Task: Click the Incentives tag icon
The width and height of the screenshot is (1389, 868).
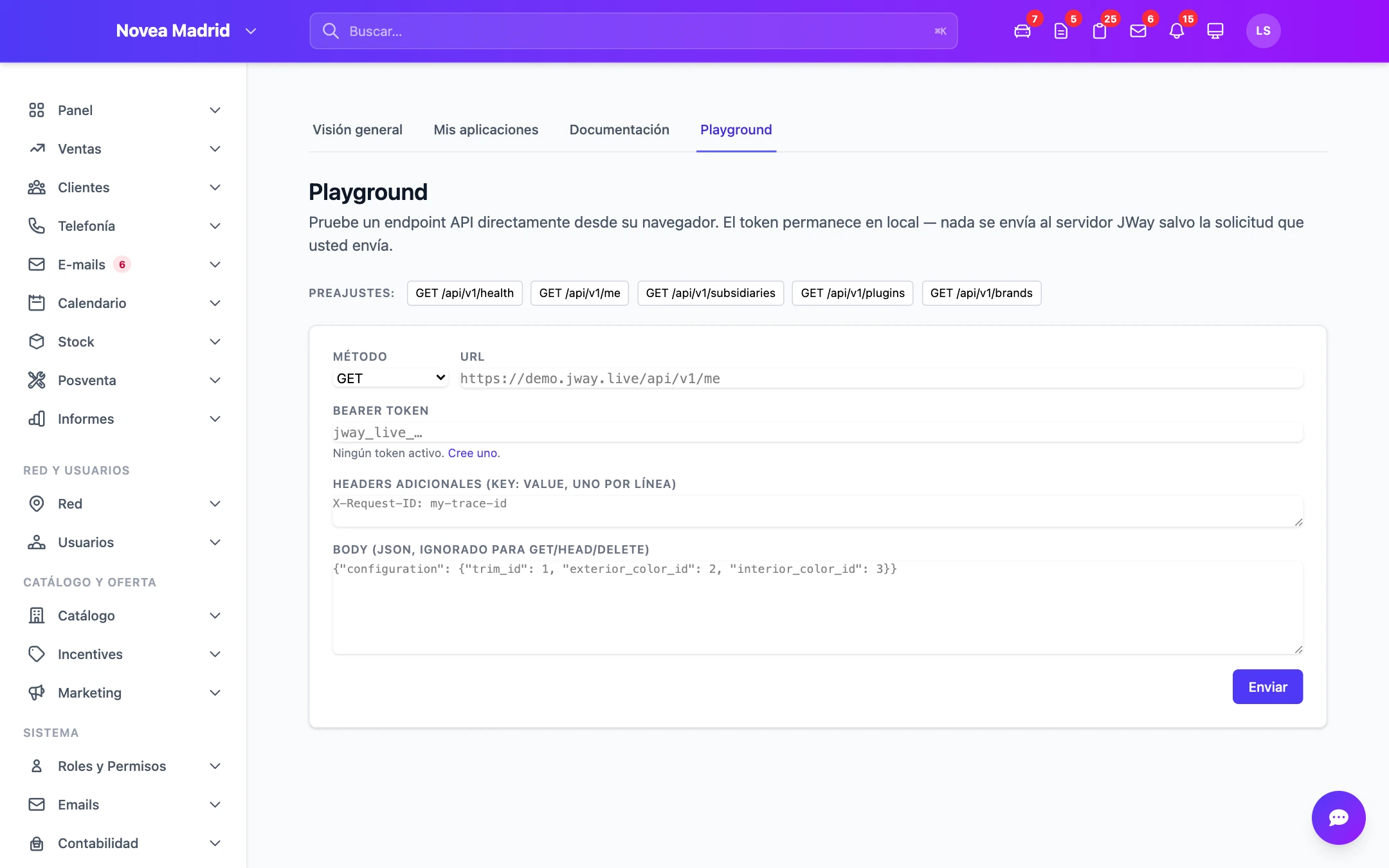Action: tap(37, 654)
